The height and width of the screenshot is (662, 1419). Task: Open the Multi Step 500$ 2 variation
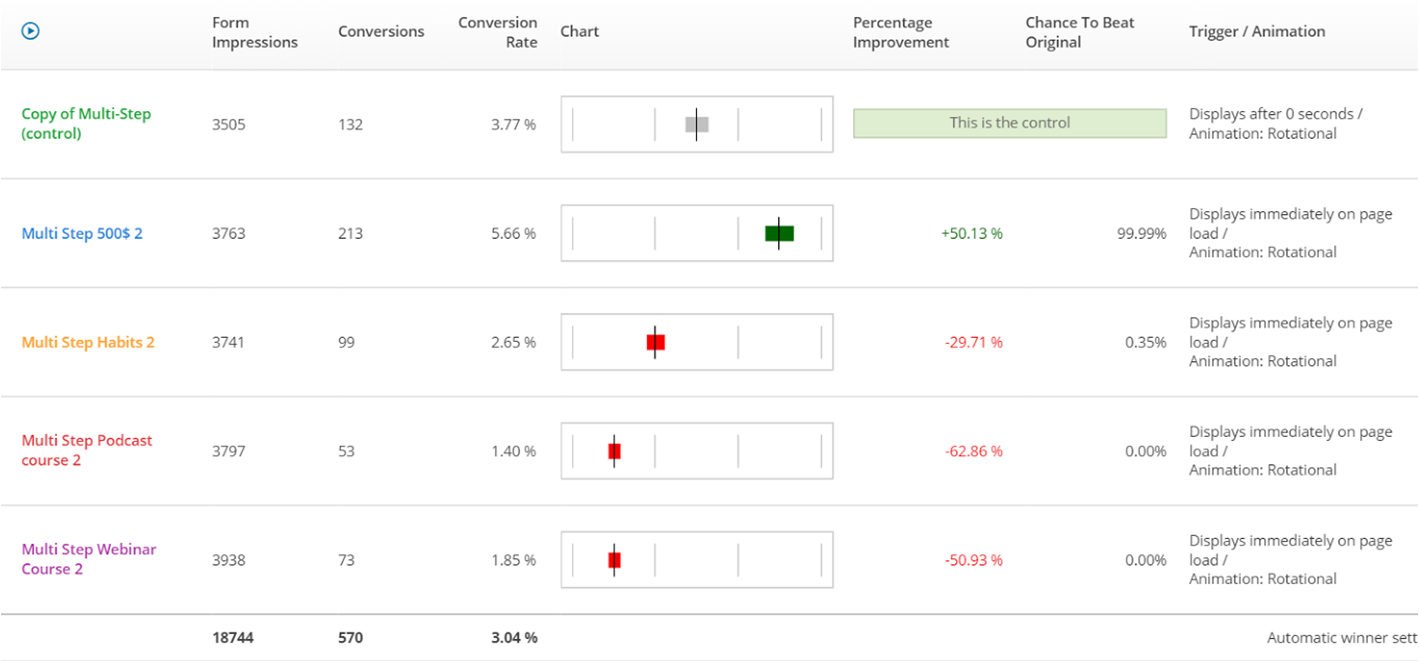82,233
